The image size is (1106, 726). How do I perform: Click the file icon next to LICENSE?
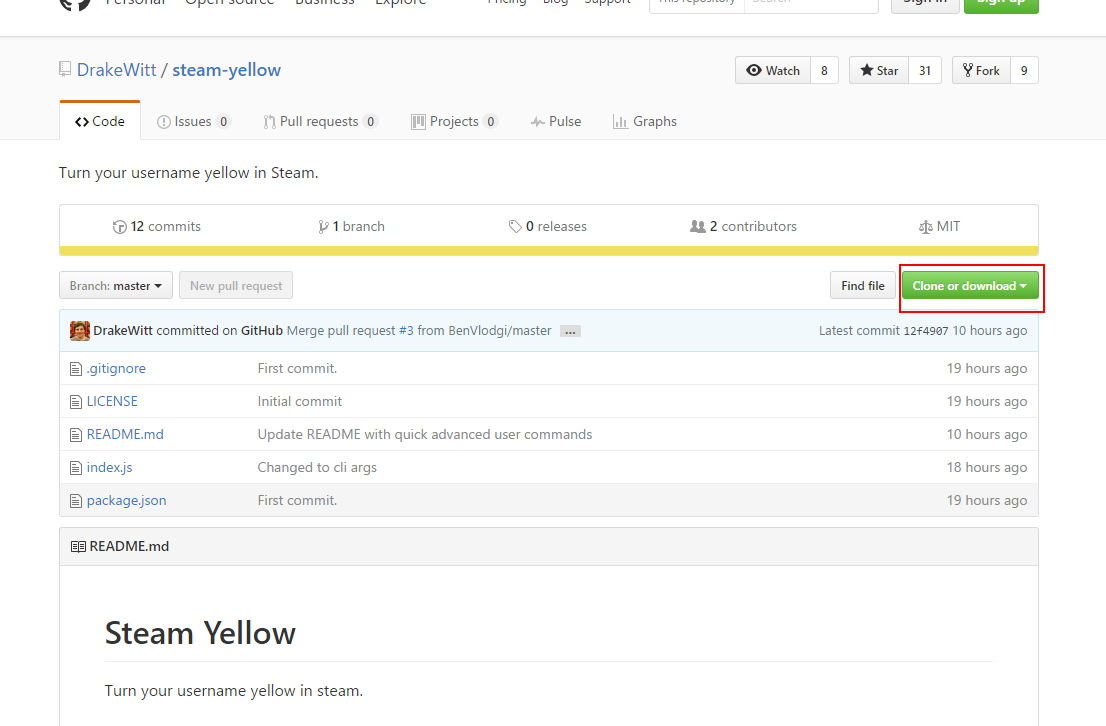coord(76,402)
